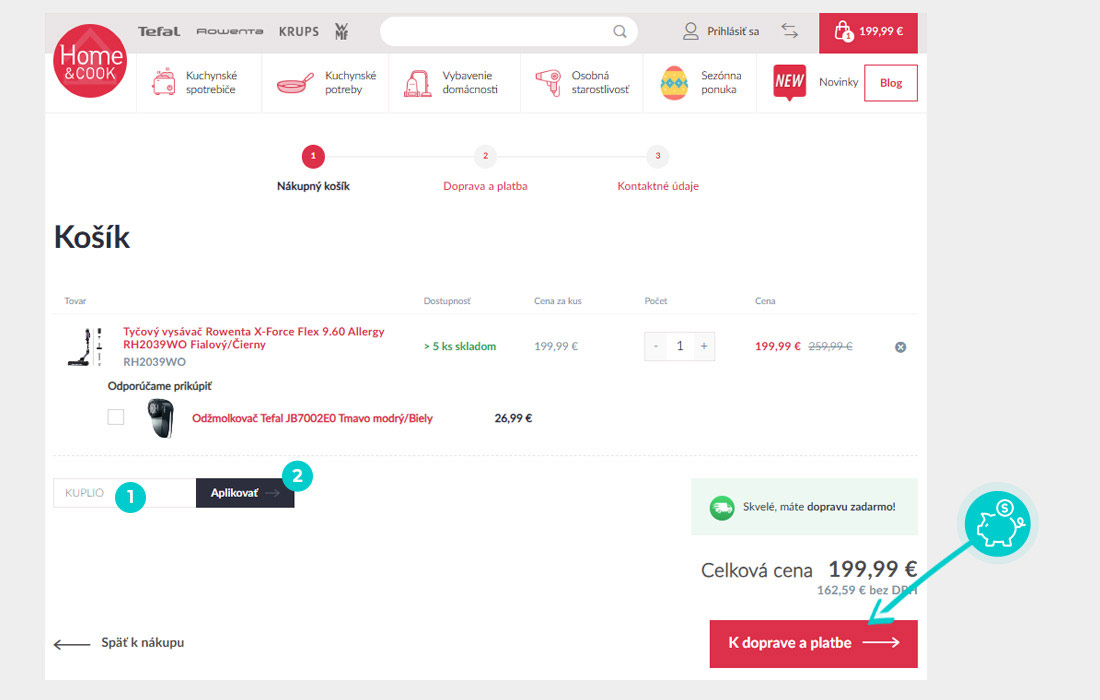This screenshot has height=700, width=1100.
Task: Increase quantity with the plus button
Action: click(x=704, y=346)
